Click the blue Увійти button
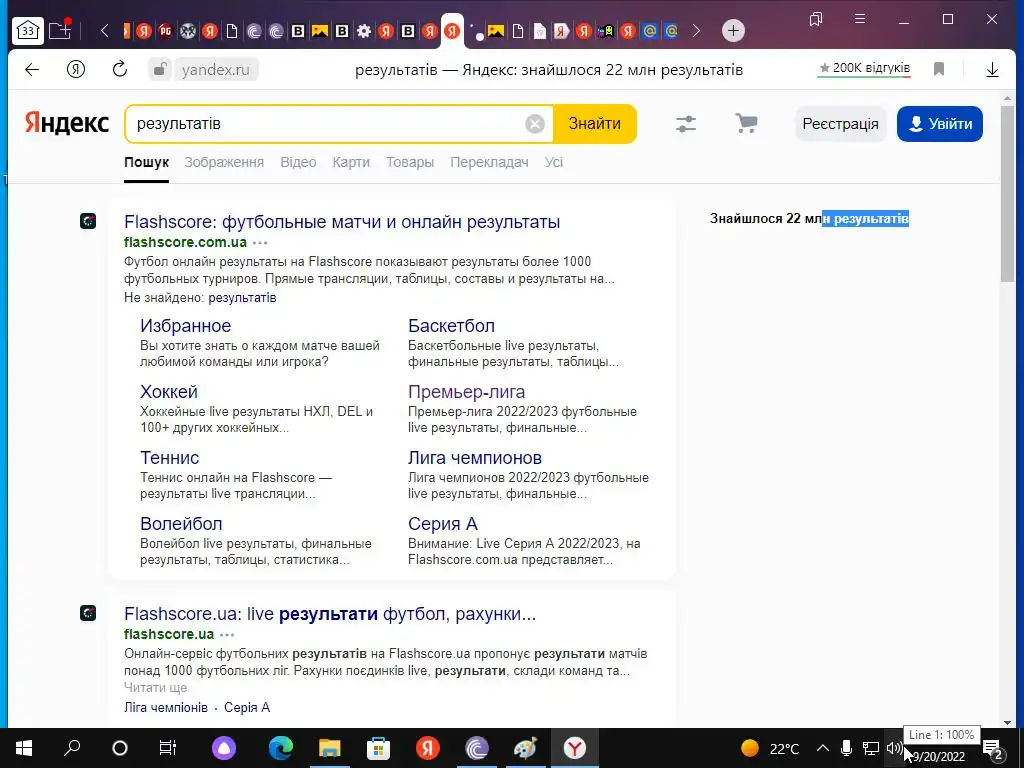 [x=940, y=124]
